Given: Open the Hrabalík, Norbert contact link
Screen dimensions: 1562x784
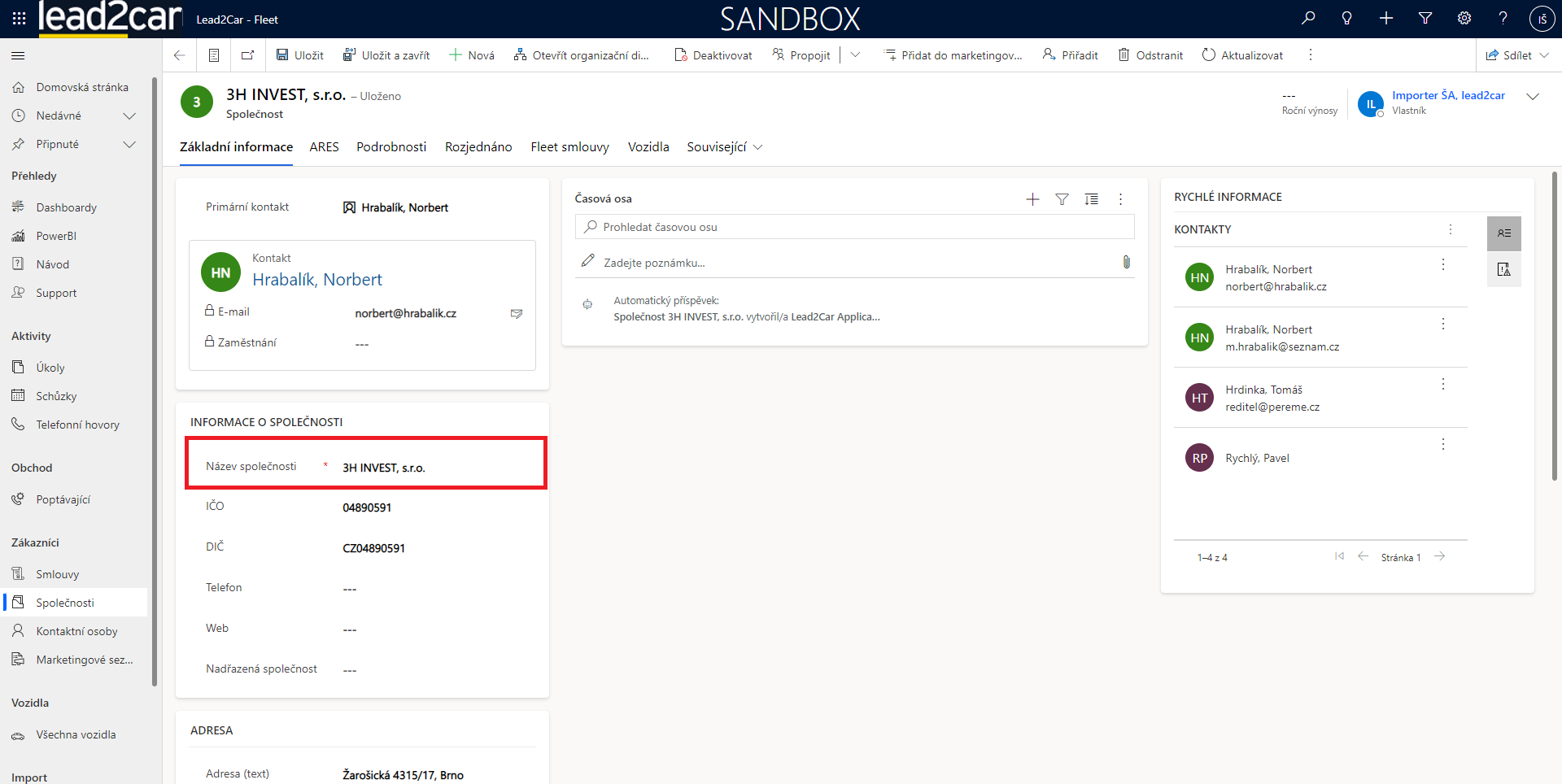Looking at the screenshot, I should 316,280.
